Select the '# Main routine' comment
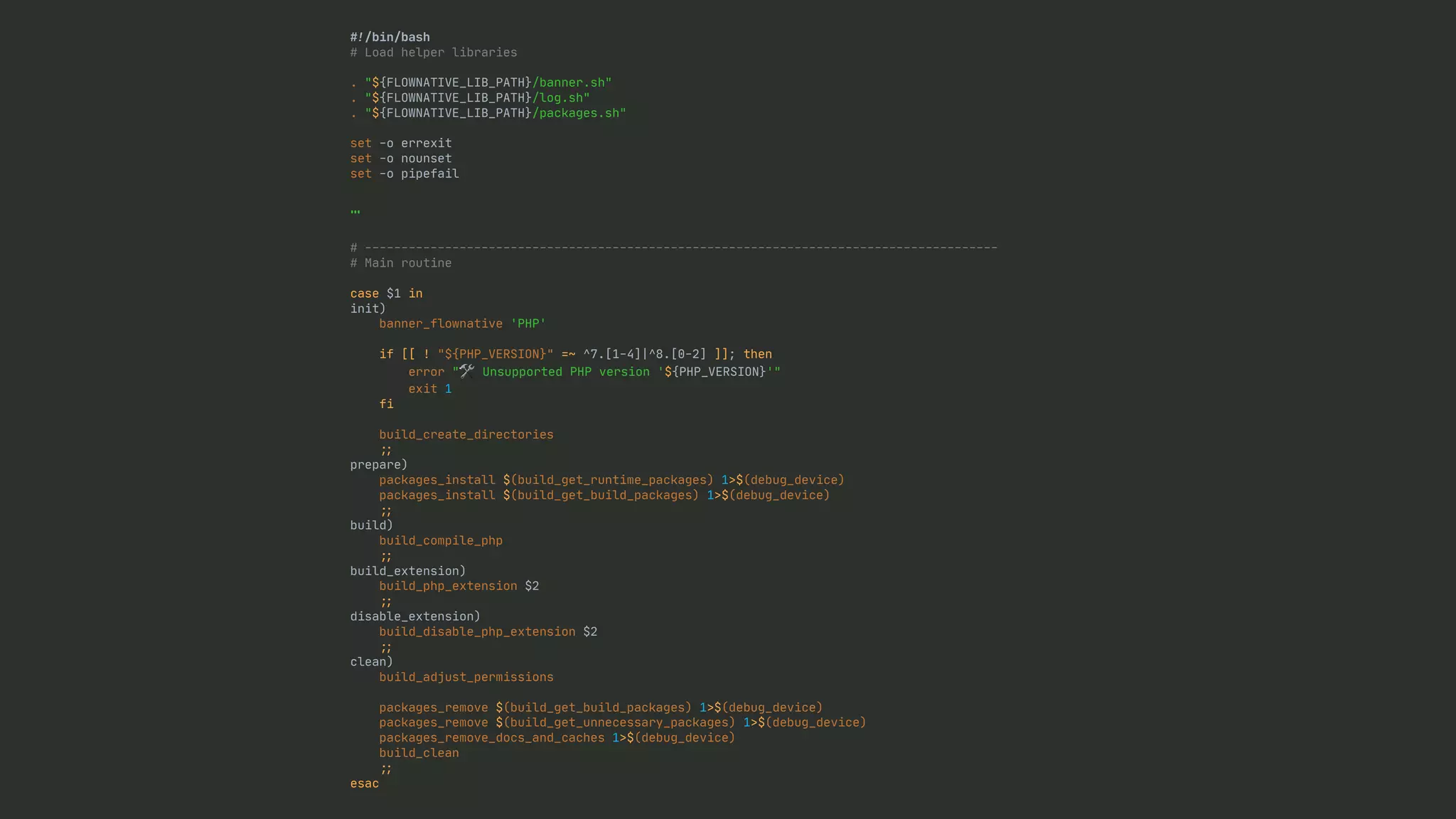The image size is (1456, 819). 401,263
